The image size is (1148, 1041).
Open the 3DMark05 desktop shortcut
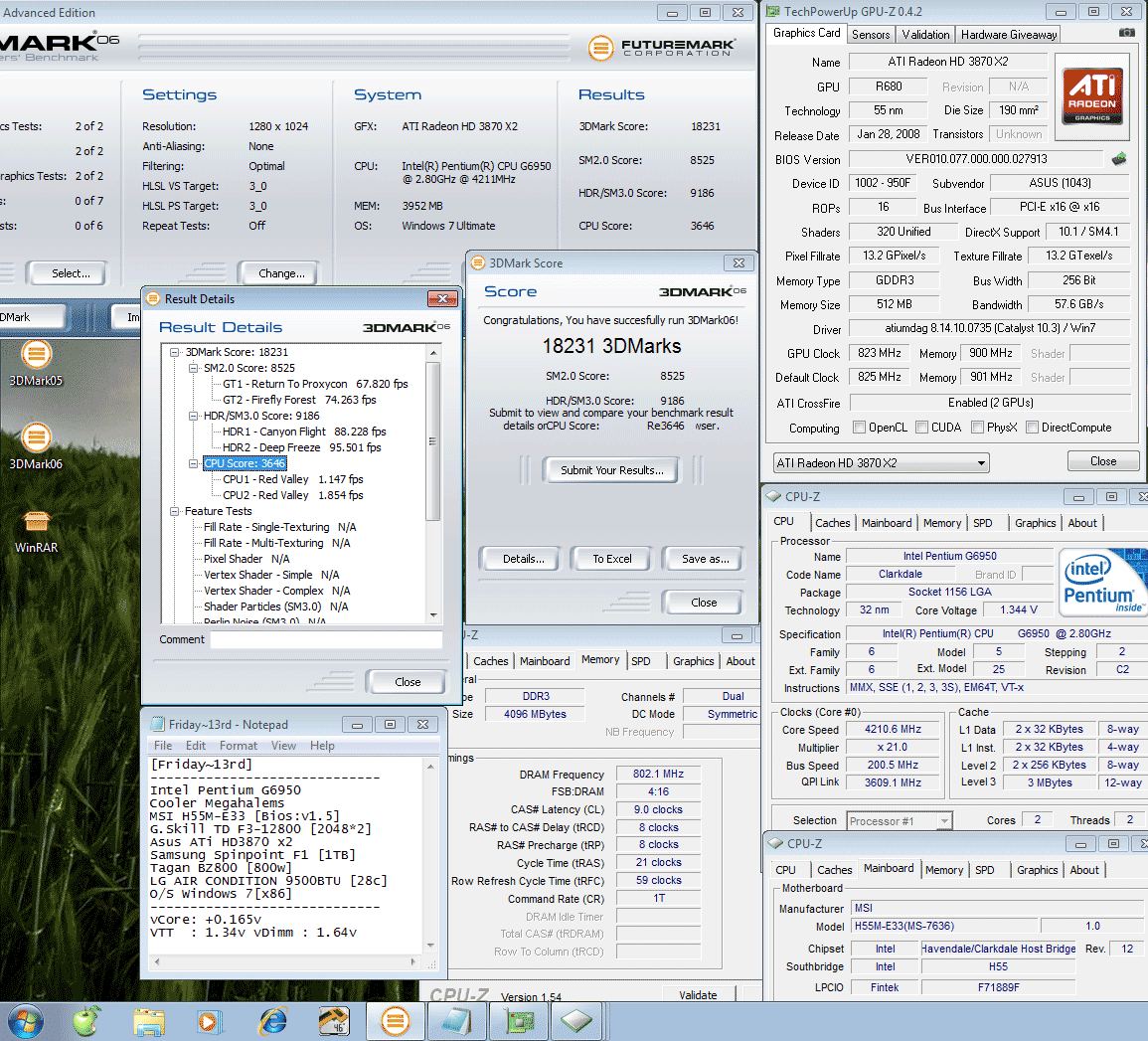pyautogui.click(x=36, y=355)
